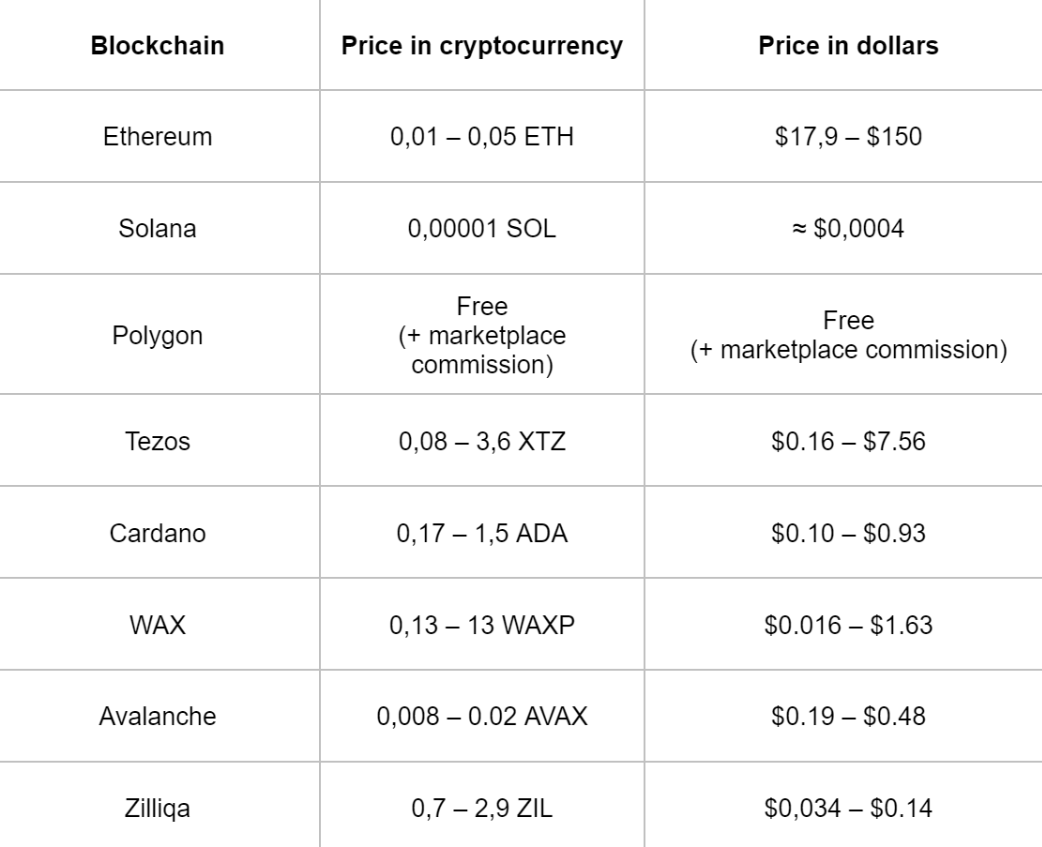The width and height of the screenshot is (1042, 847).
Task: Click the Price in dollars header
Action: (848, 47)
